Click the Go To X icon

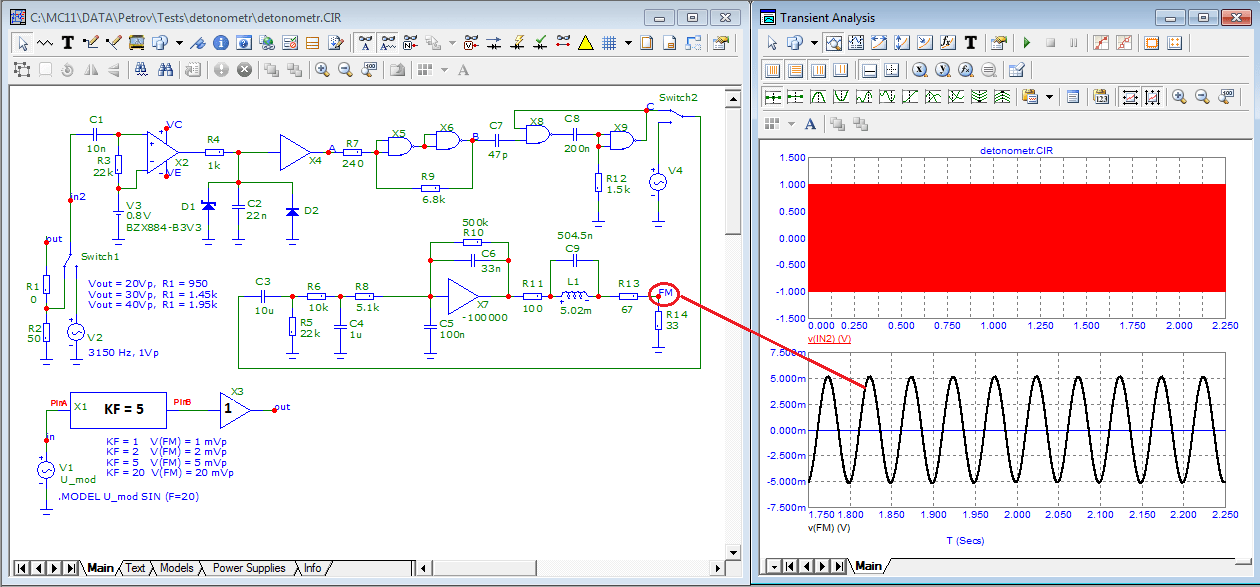pyautogui.click(x=919, y=70)
